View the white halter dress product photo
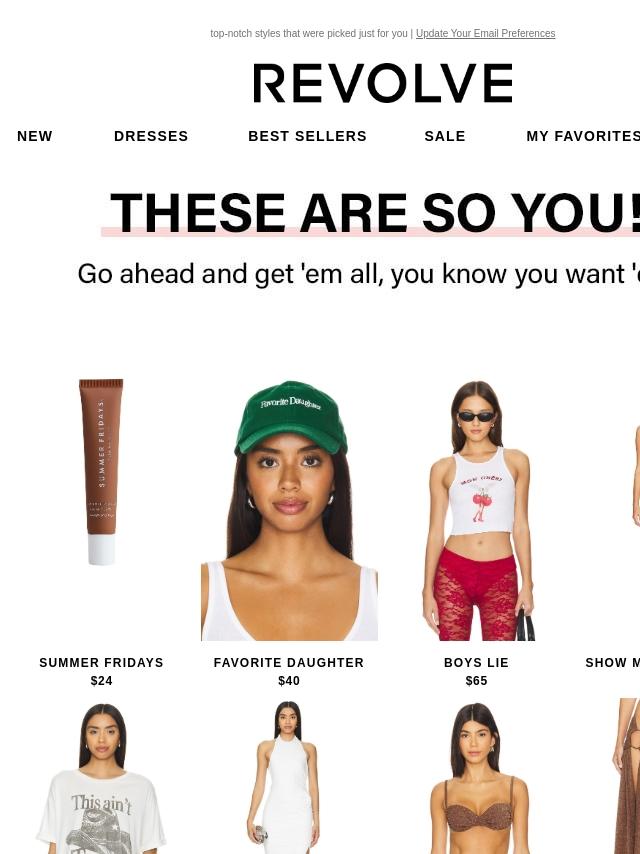Viewport: 640px width, 854px height. point(289,777)
